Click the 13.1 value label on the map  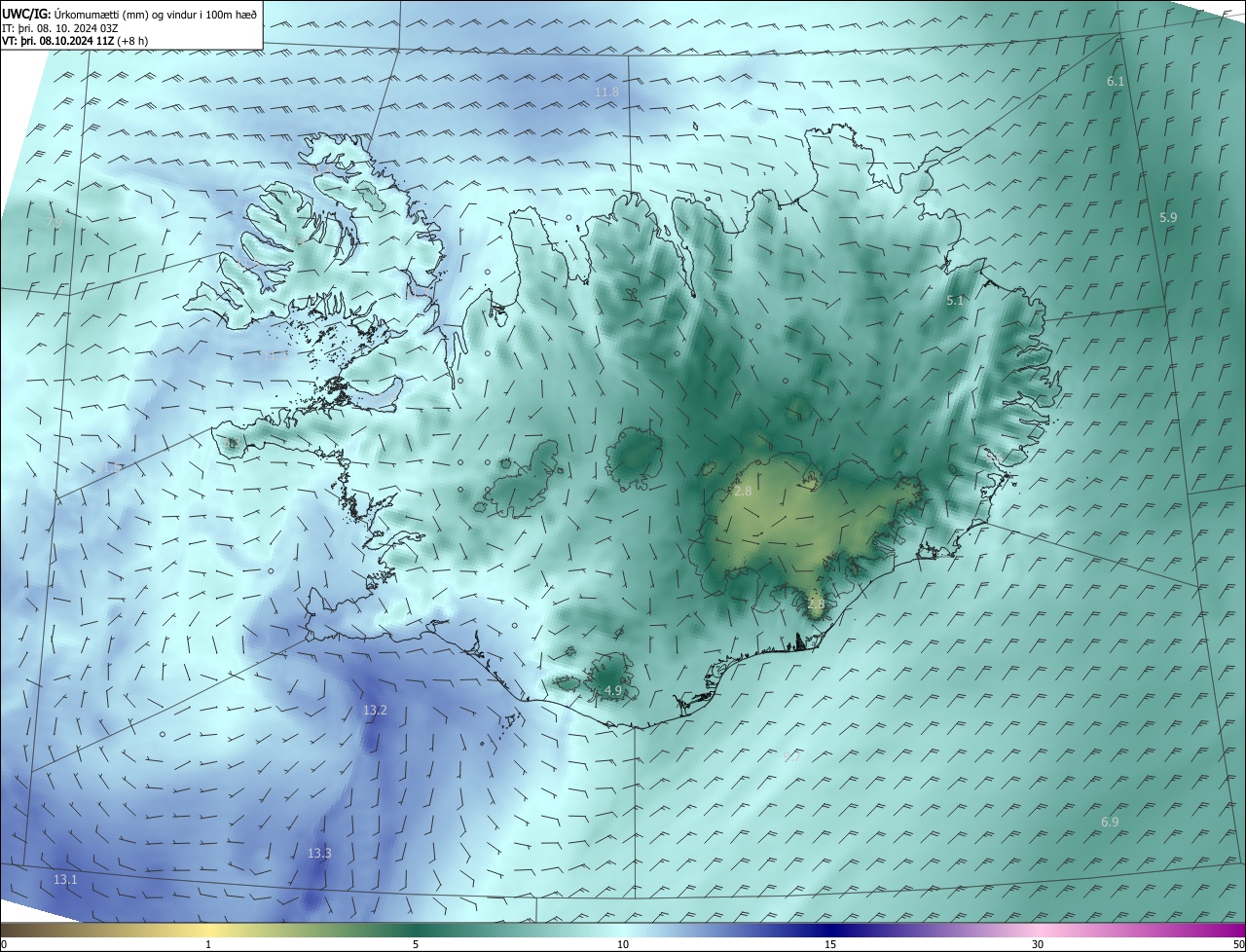click(x=65, y=879)
